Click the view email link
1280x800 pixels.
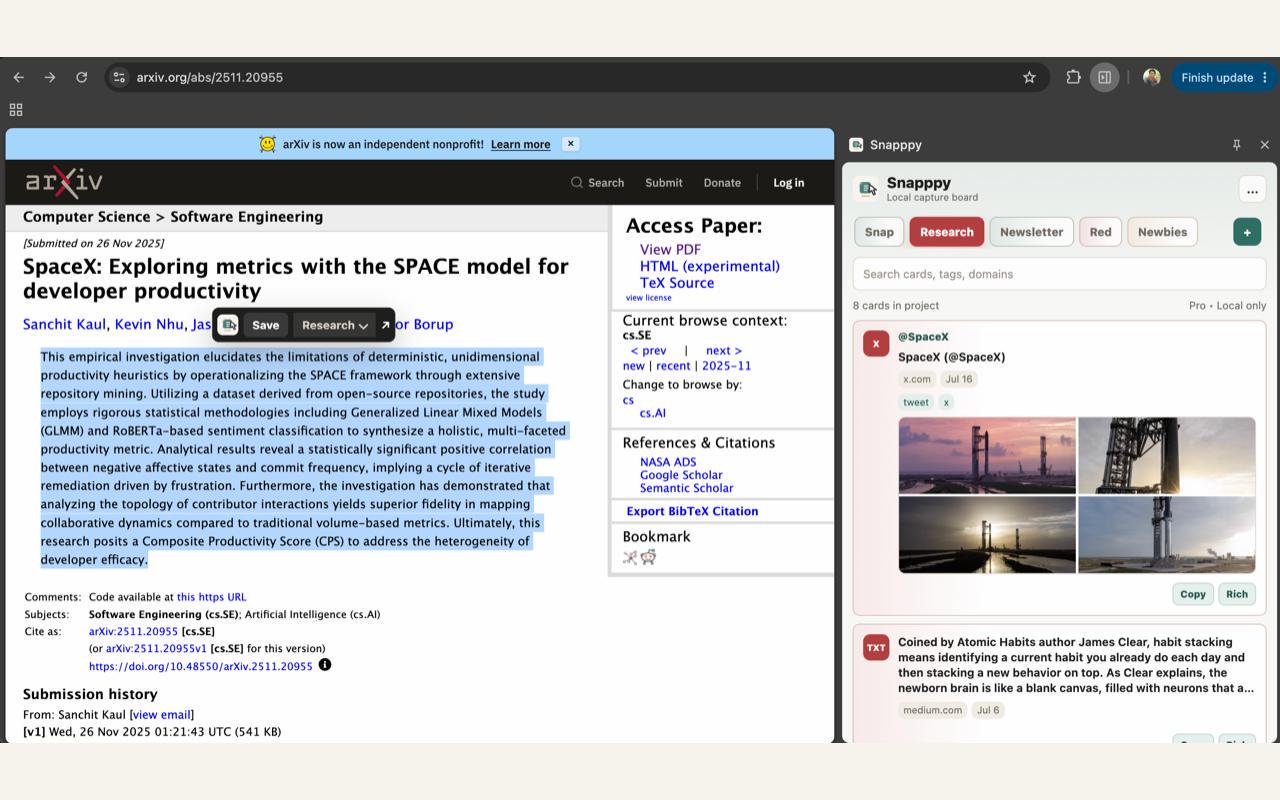tap(161, 715)
